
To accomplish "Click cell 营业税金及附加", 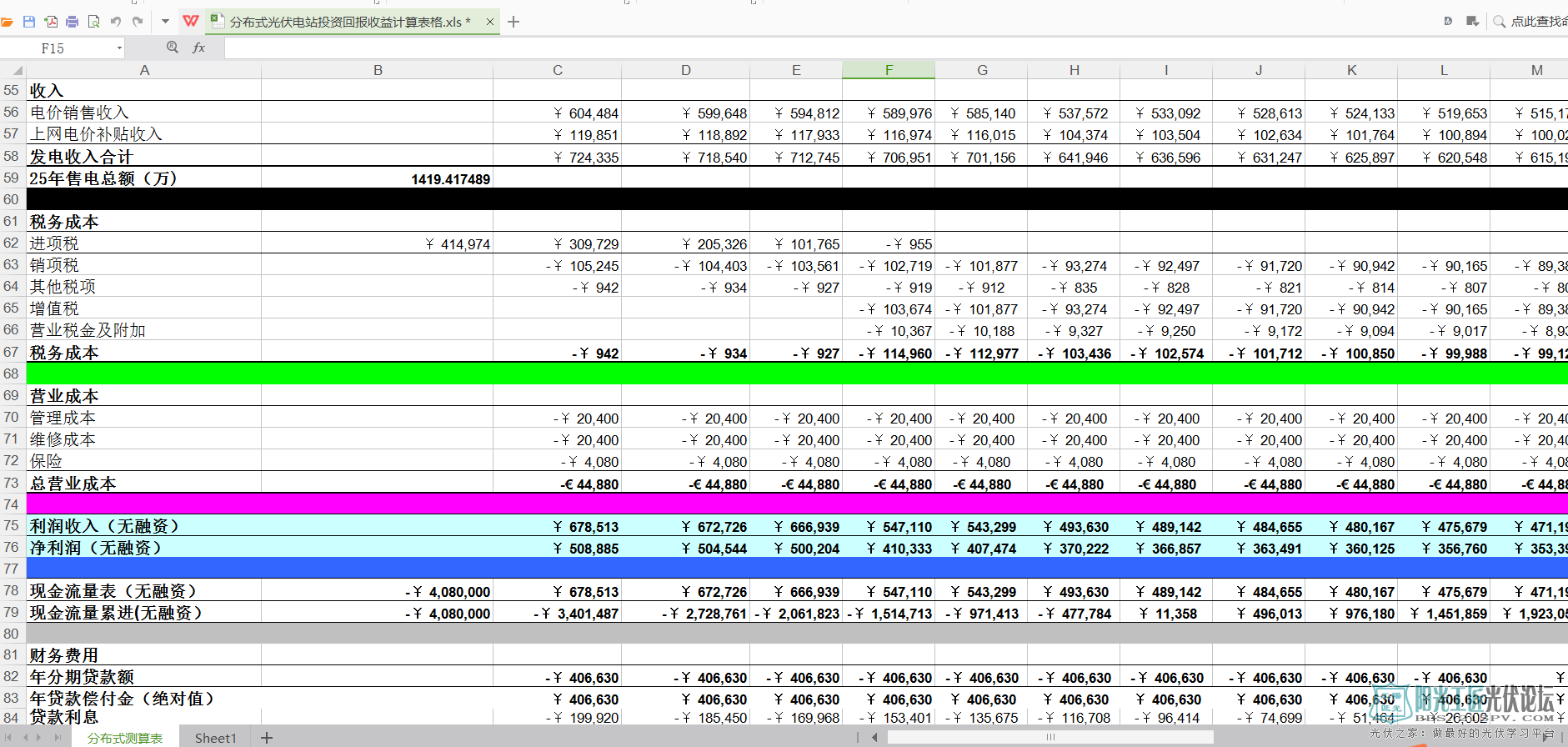I will pyautogui.click(x=144, y=330).
